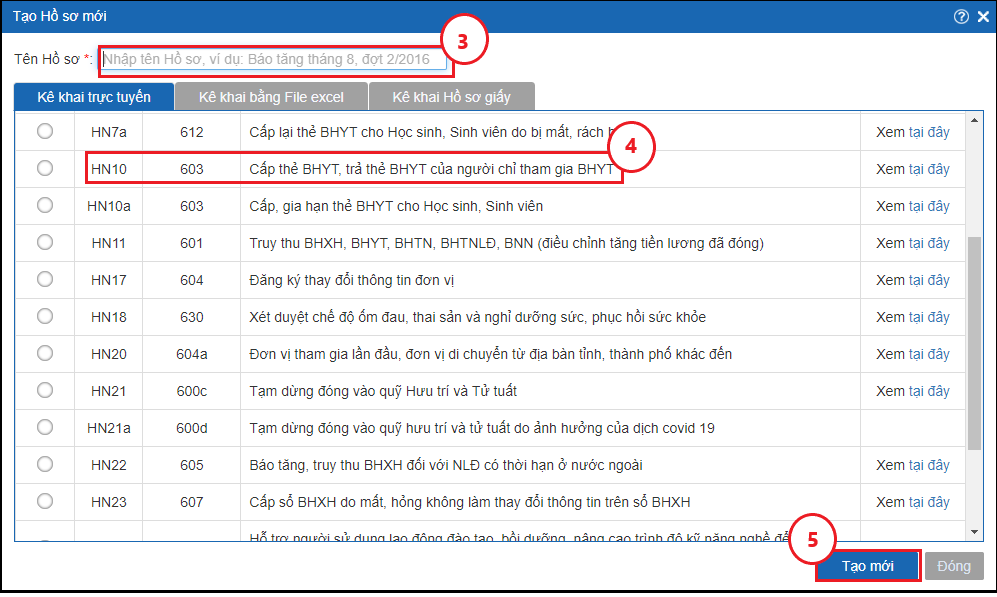This screenshot has height=597, width=997.
Task: Click the scrollbar up arrow
Action: 975,121
